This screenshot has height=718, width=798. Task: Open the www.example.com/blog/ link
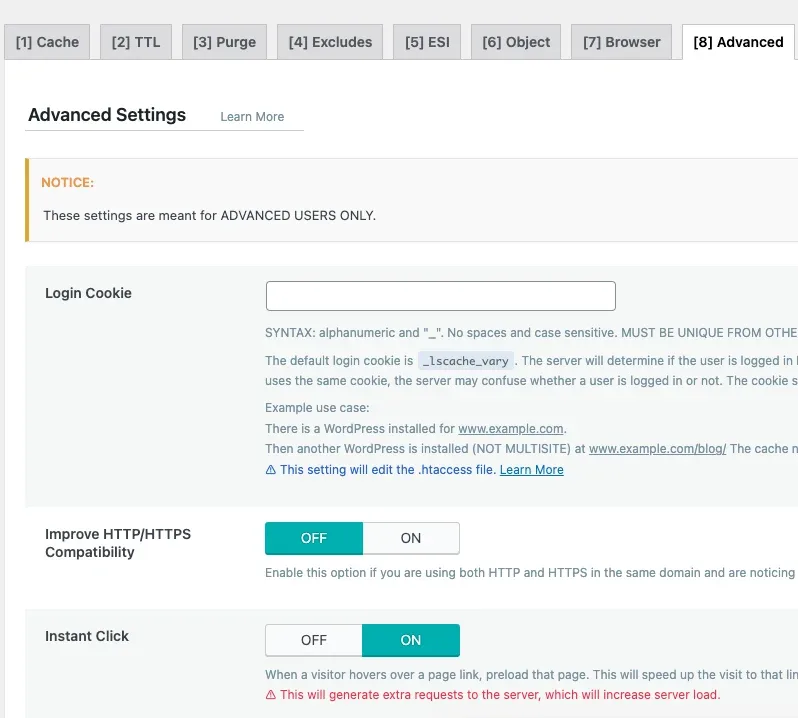pyautogui.click(x=657, y=449)
